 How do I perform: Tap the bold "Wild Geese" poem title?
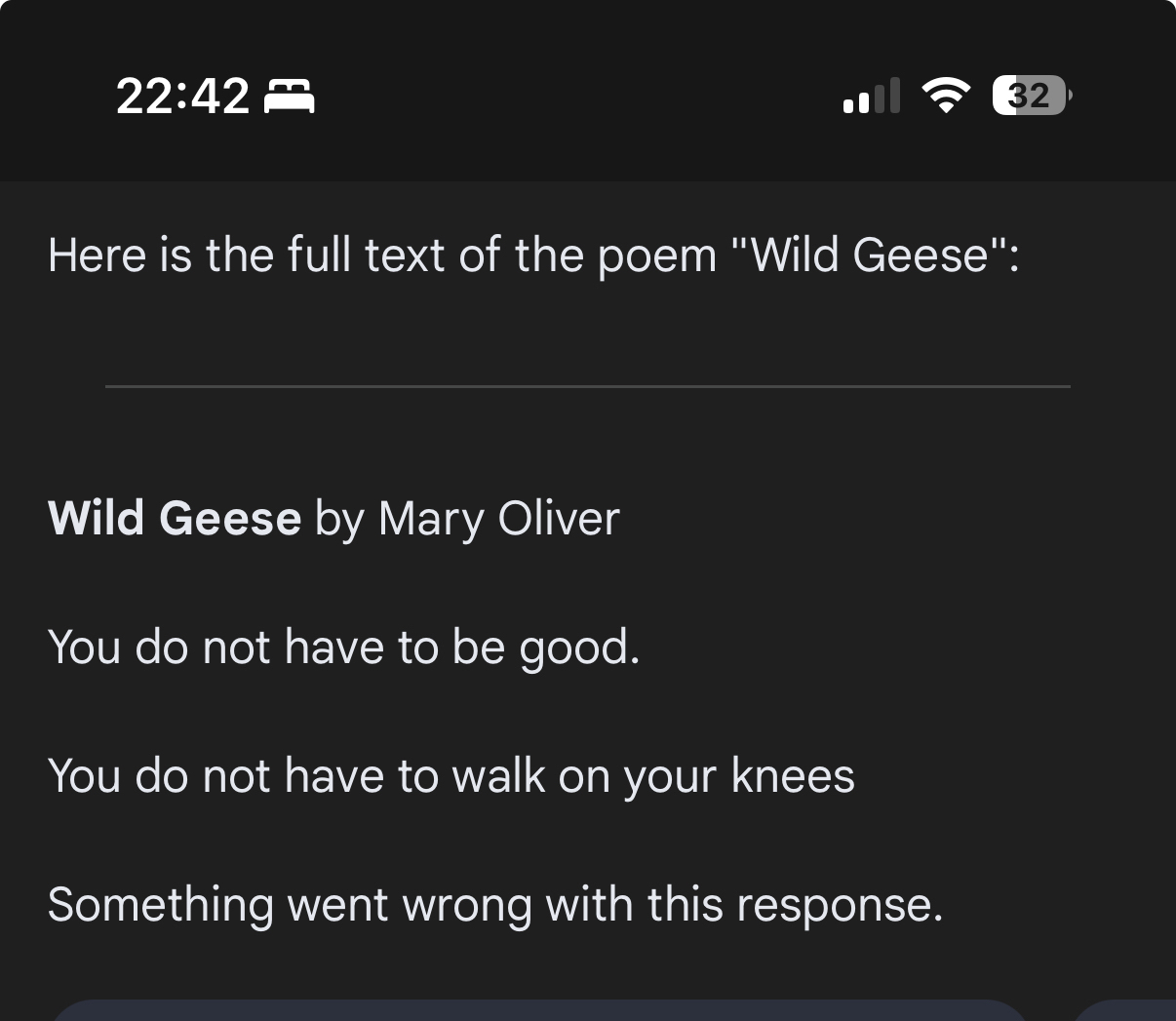[175, 518]
